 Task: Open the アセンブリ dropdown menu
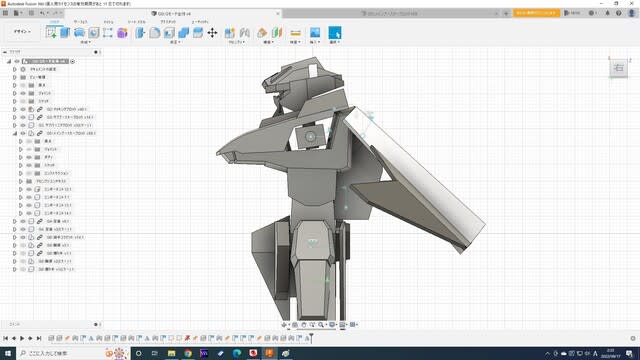click(x=237, y=42)
